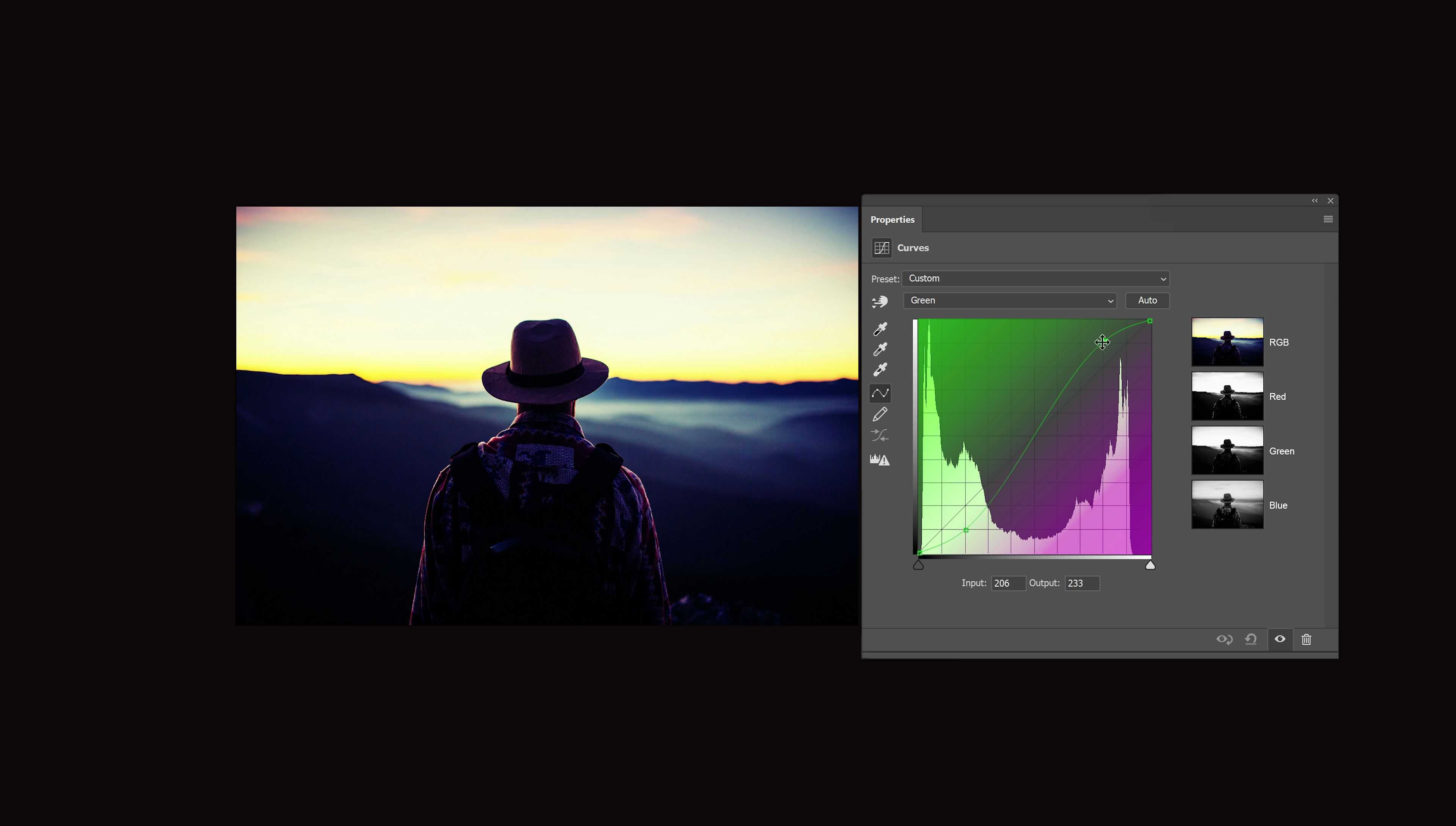1456x826 pixels.
Task: Open the Preset Custom dropdown
Action: 1036,278
